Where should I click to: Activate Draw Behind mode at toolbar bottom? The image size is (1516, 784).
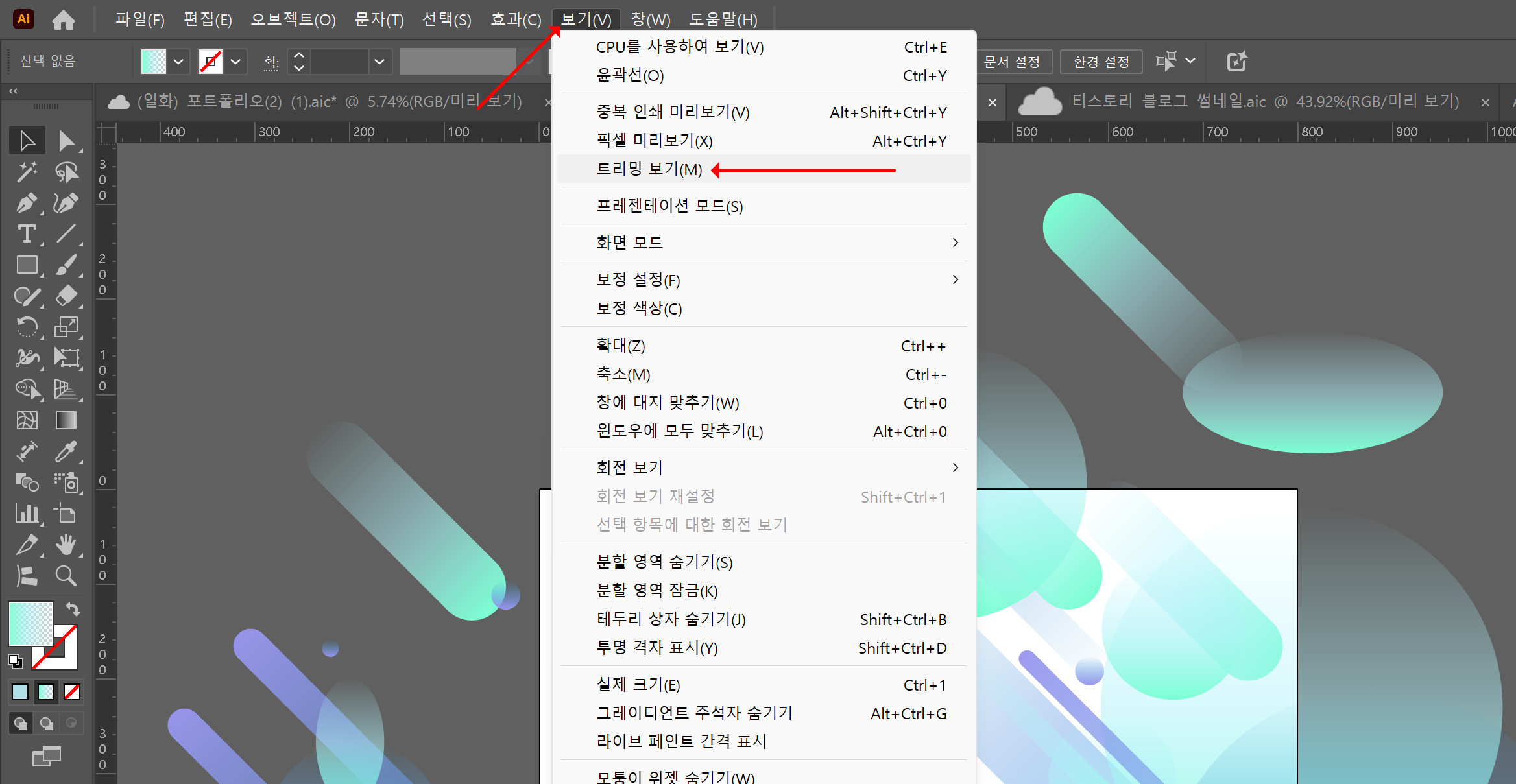45,723
